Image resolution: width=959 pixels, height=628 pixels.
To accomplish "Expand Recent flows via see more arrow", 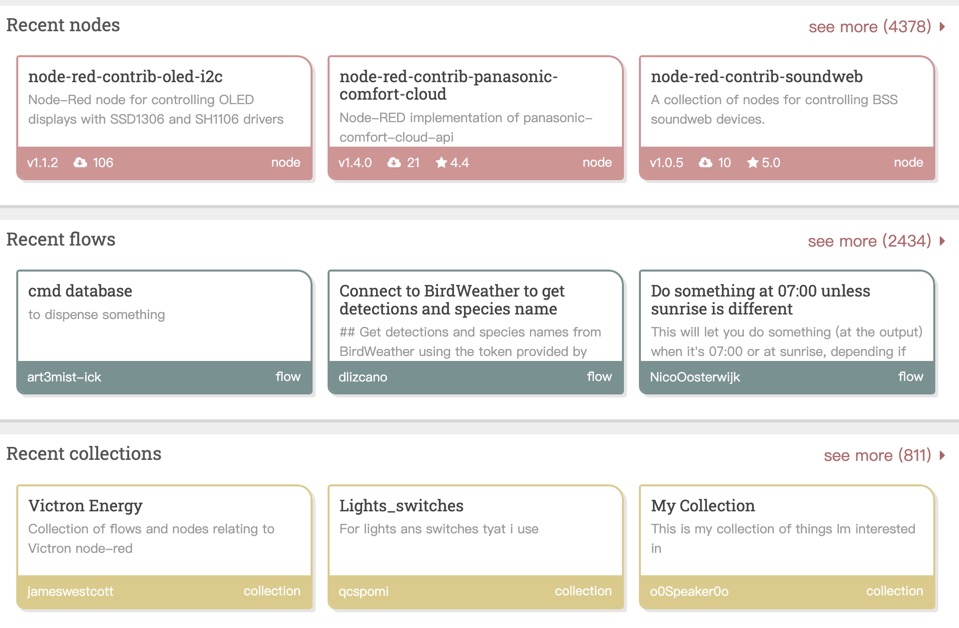I will click(943, 241).
